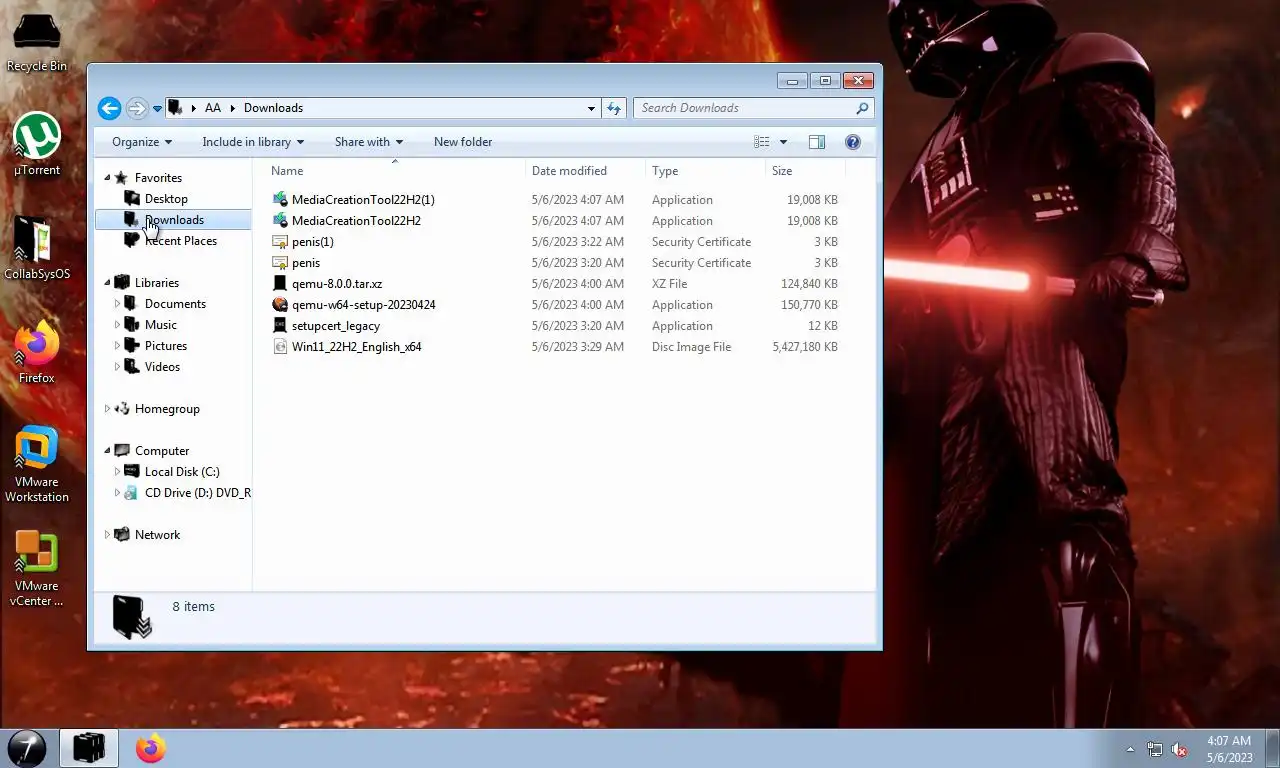Expand the Documents library node
This screenshot has height=768, width=1280.
(118, 304)
